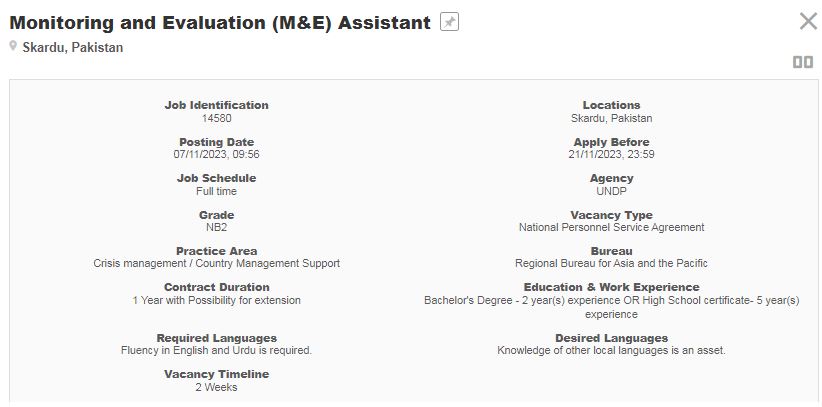Click the Skardu, Pakistan text under the title
Image resolution: width=822 pixels, height=407 pixels.
point(72,47)
